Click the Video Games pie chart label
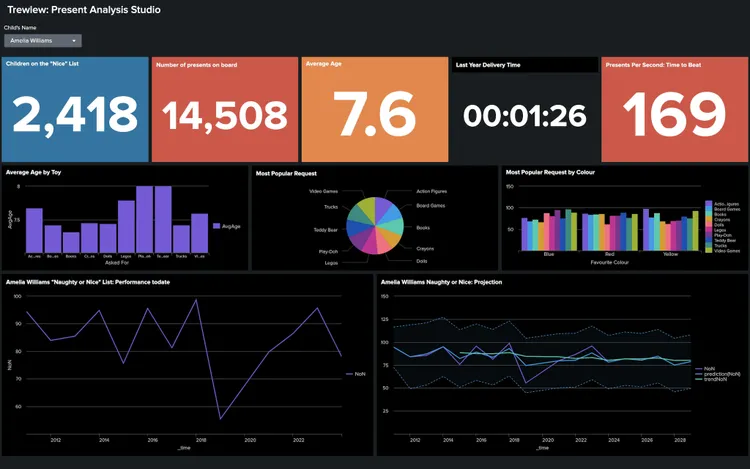The height and width of the screenshot is (469, 750). (x=322, y=191)
